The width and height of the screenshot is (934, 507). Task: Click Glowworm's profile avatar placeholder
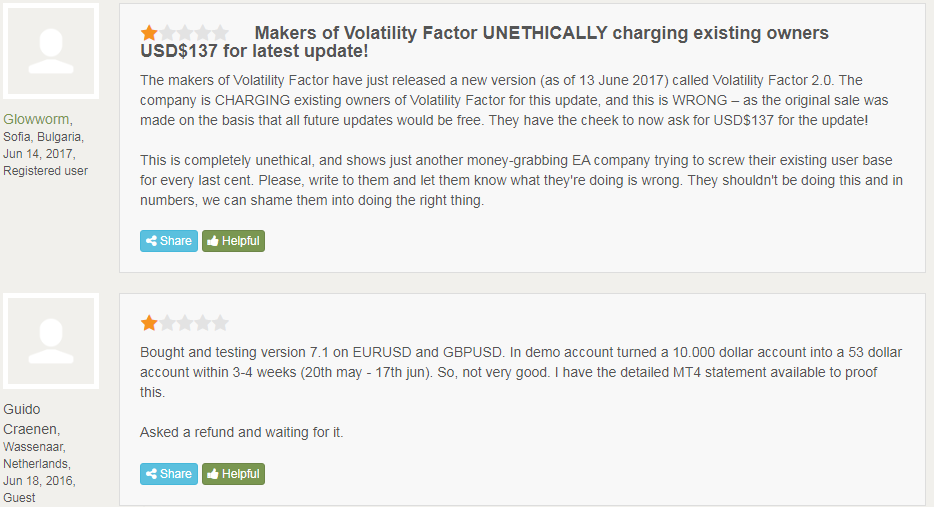[x=52, y=51]
